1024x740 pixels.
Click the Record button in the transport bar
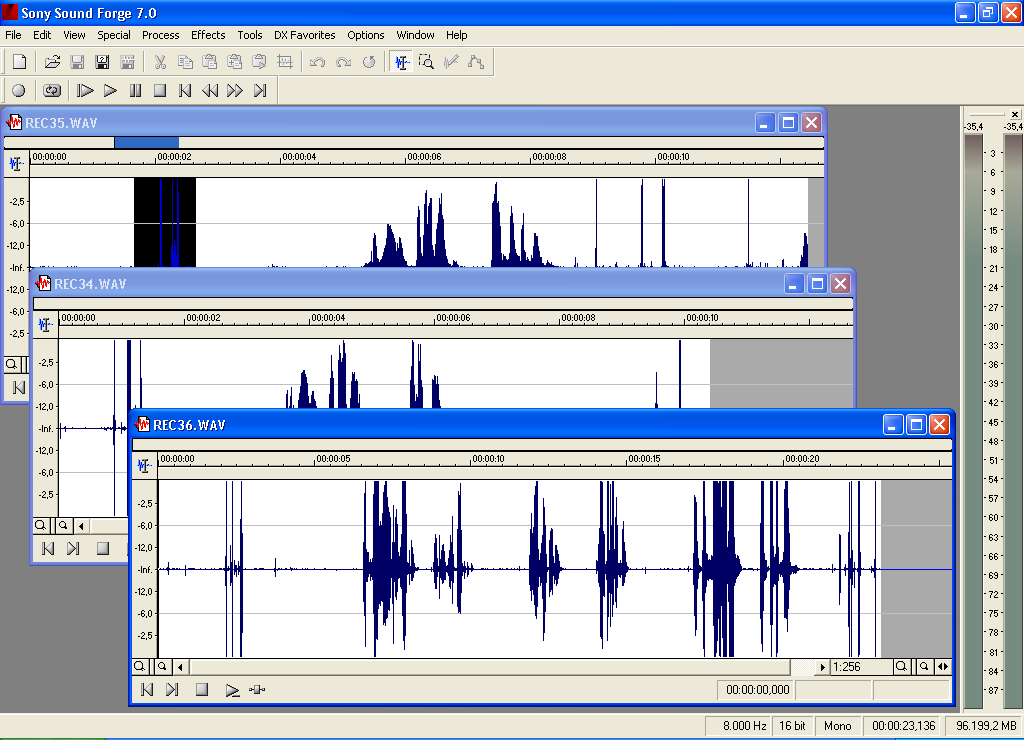[x=18, y=91]
